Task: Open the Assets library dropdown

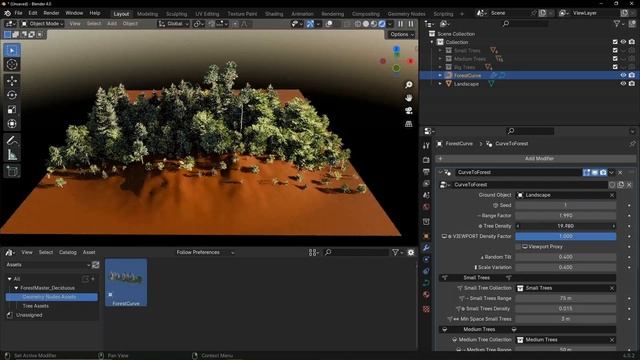Action: 48,265
